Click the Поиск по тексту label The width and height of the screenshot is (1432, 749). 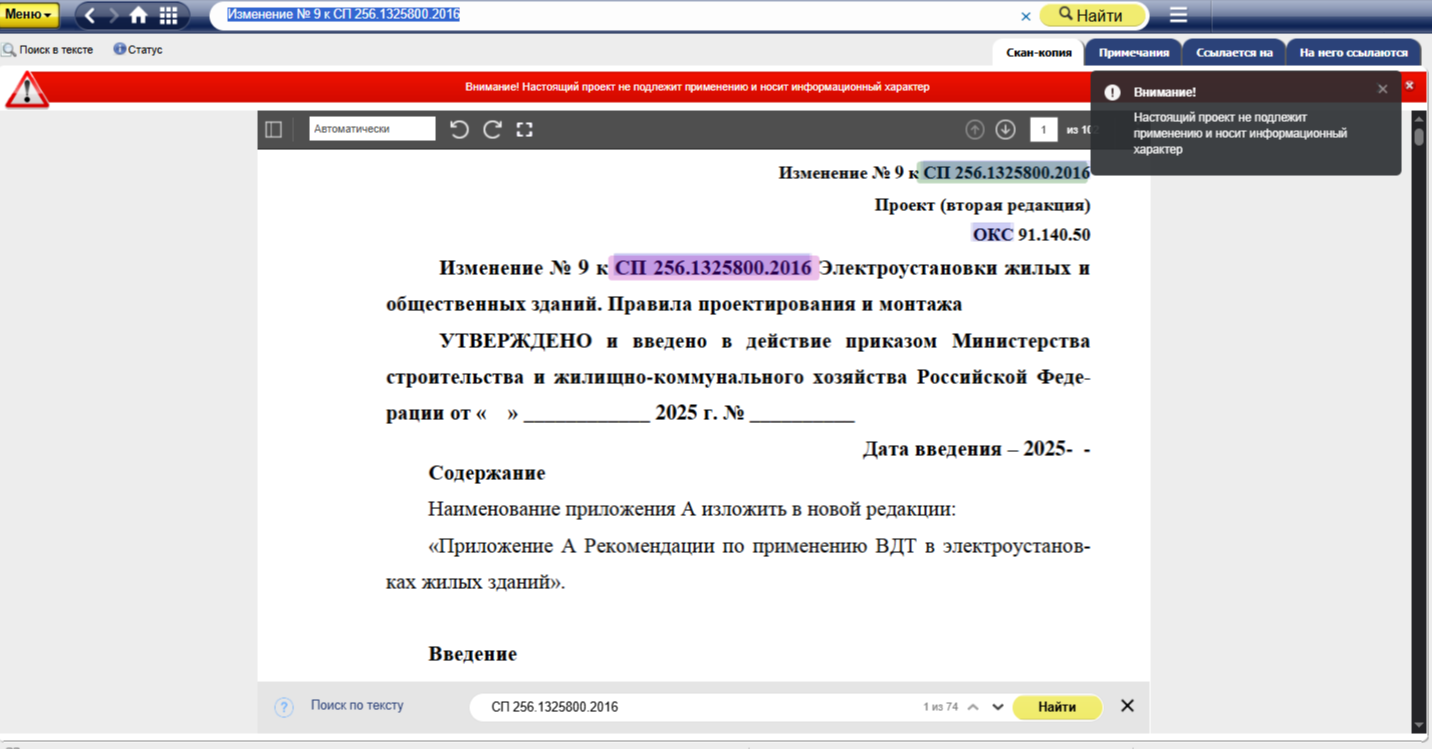(357, 705)
